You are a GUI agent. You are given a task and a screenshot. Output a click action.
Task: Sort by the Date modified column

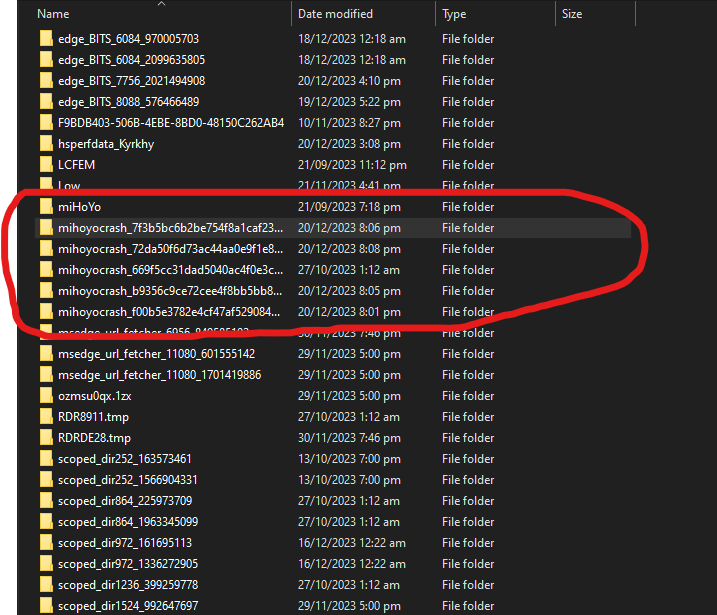pos(335,14)
